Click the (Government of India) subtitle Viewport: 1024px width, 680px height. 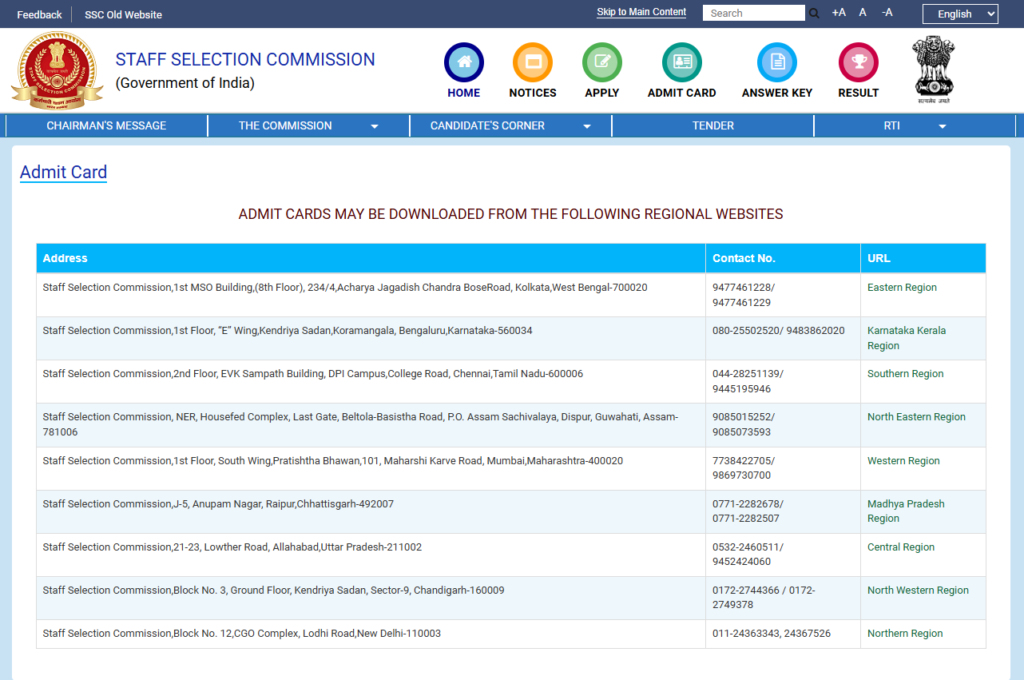pyautogui.click(x=185, y=83)
